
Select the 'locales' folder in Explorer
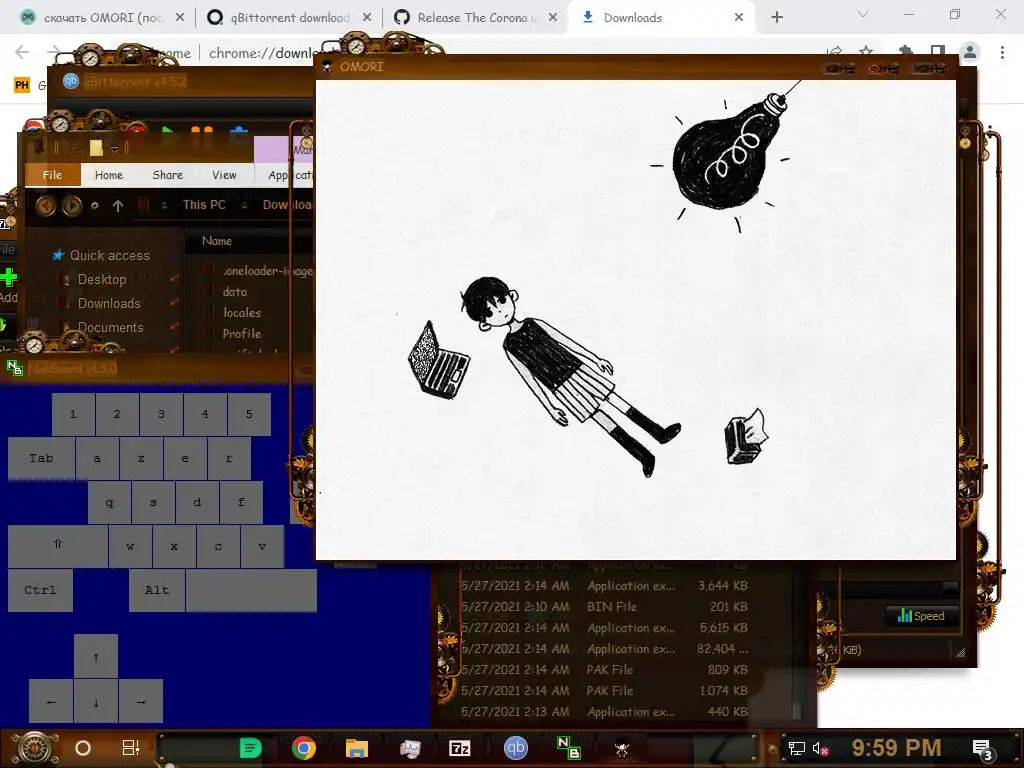click(242, 313)
